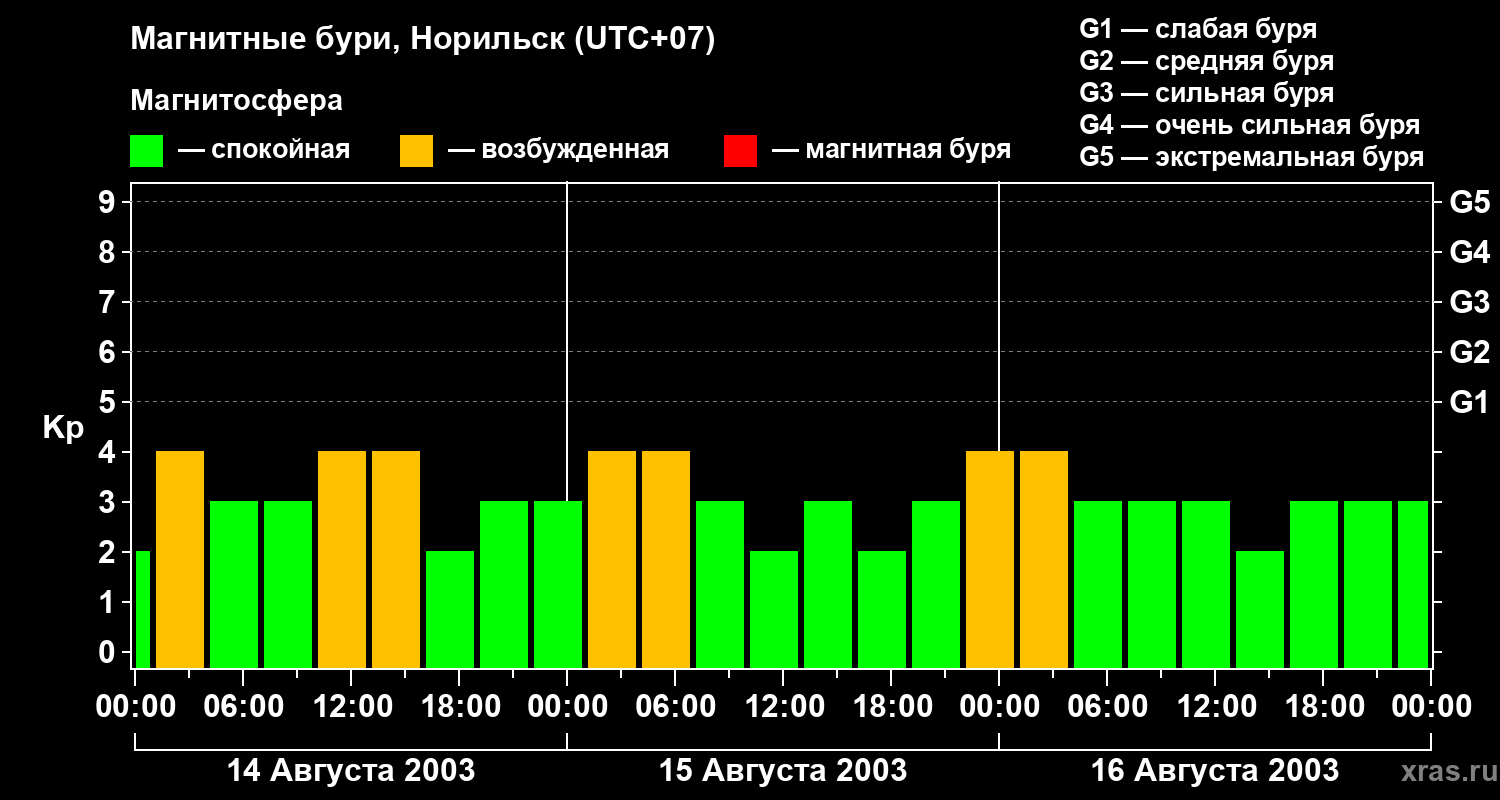Click the '00:00' label between 15 and 16 Августа

coord(999,707)
